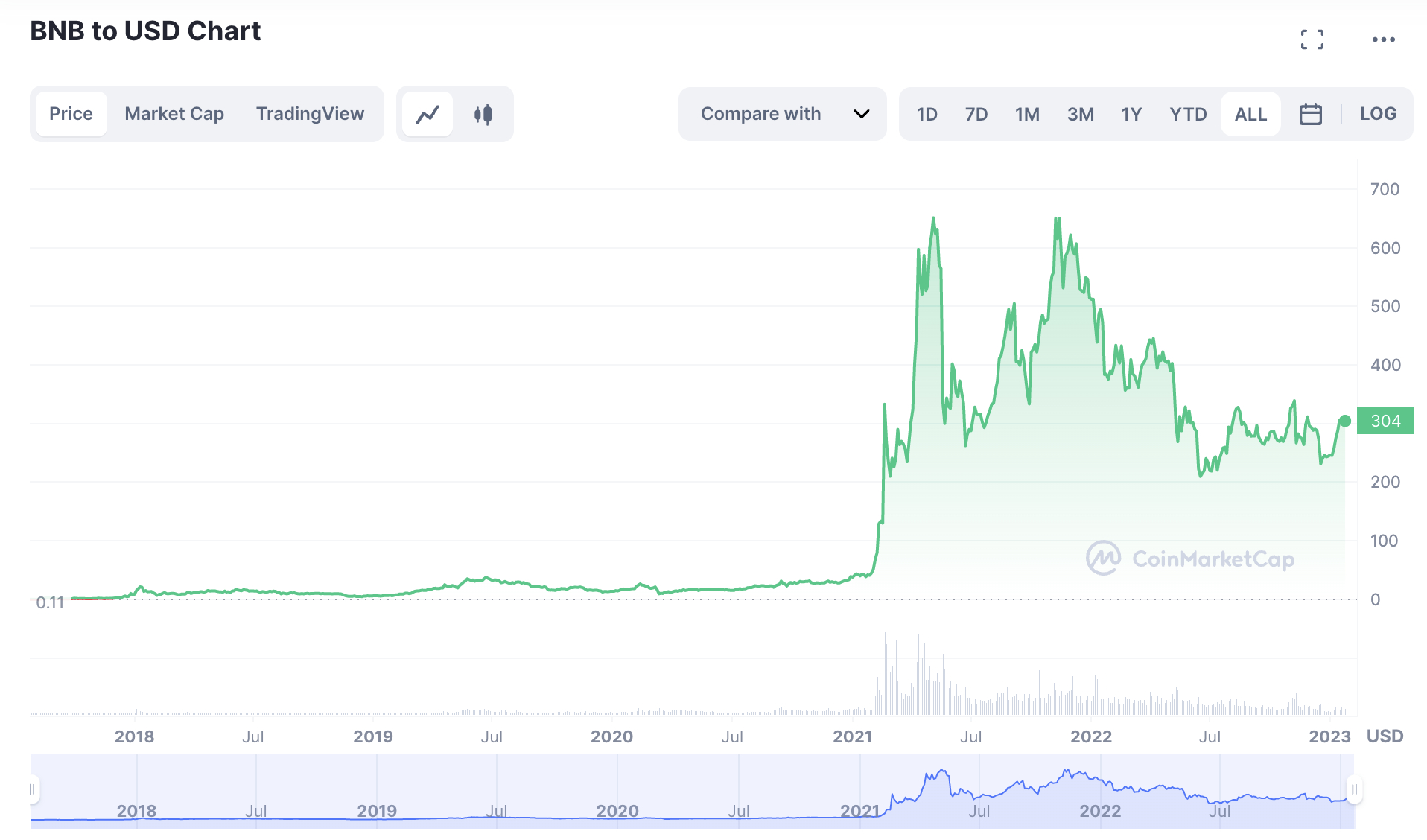Open fullscreen chart mode
The width and height of the screenshot is (1427, 840).
pos(1312,39)
